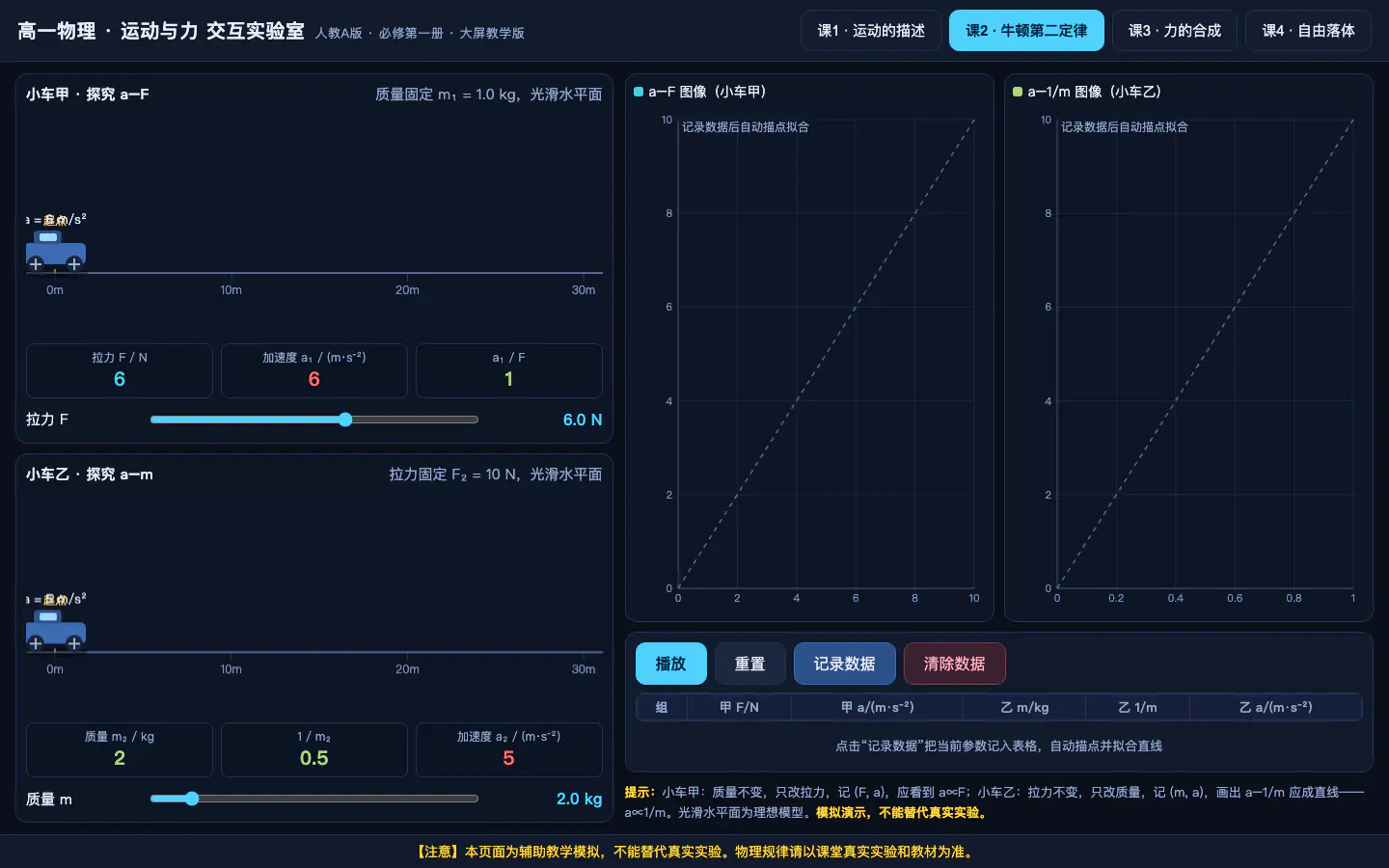Select tab 课2 · 牛顿第二定律
The height and width of the screenshot is (868, 1389).
(1026, 31)
